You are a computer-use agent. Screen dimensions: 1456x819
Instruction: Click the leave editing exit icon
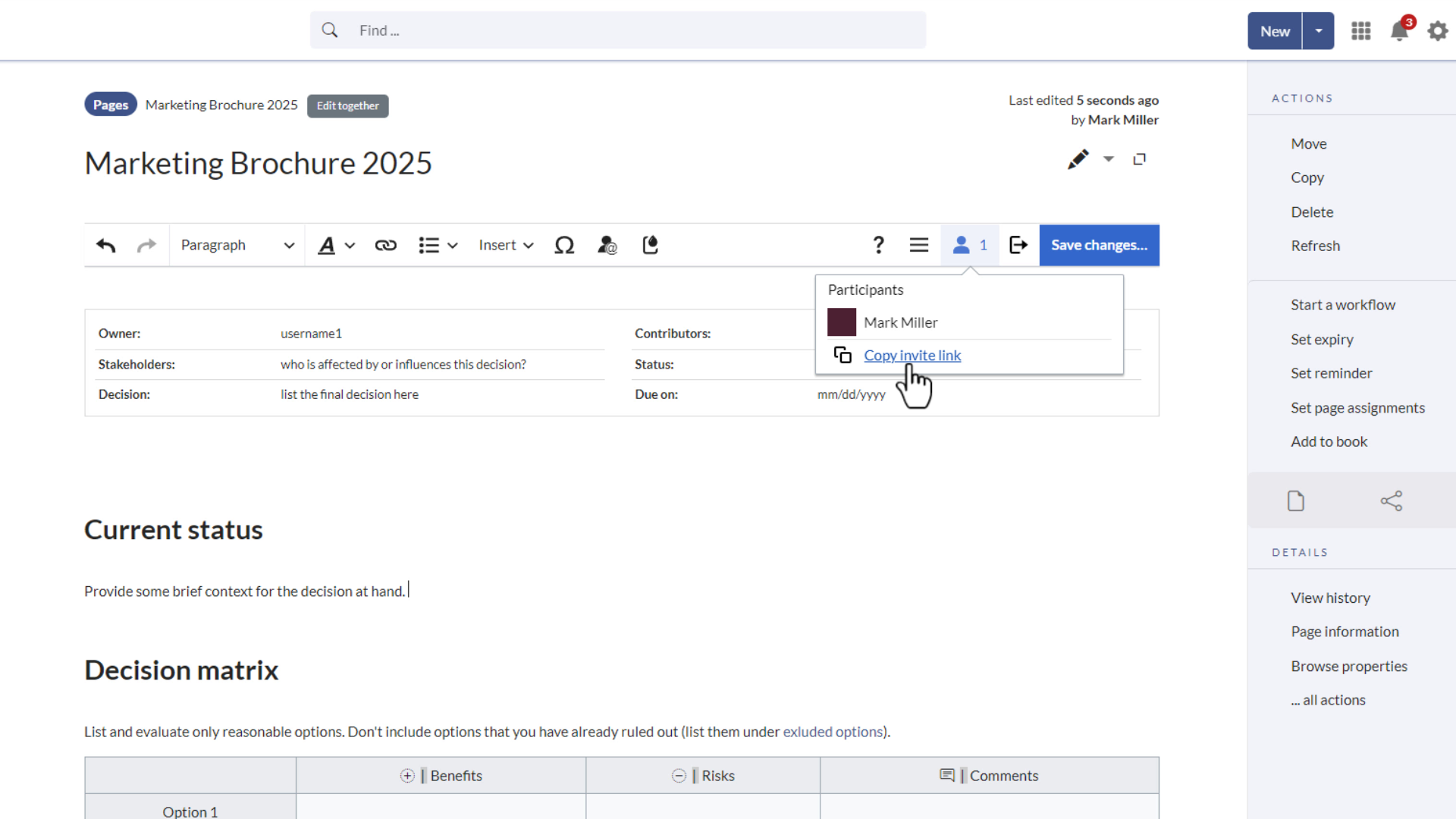coord(1018,245)
